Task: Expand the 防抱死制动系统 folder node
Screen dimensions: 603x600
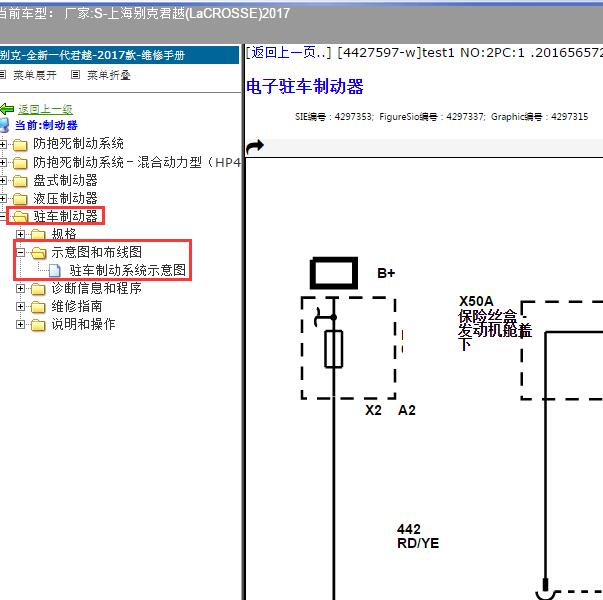Action: 3,144
